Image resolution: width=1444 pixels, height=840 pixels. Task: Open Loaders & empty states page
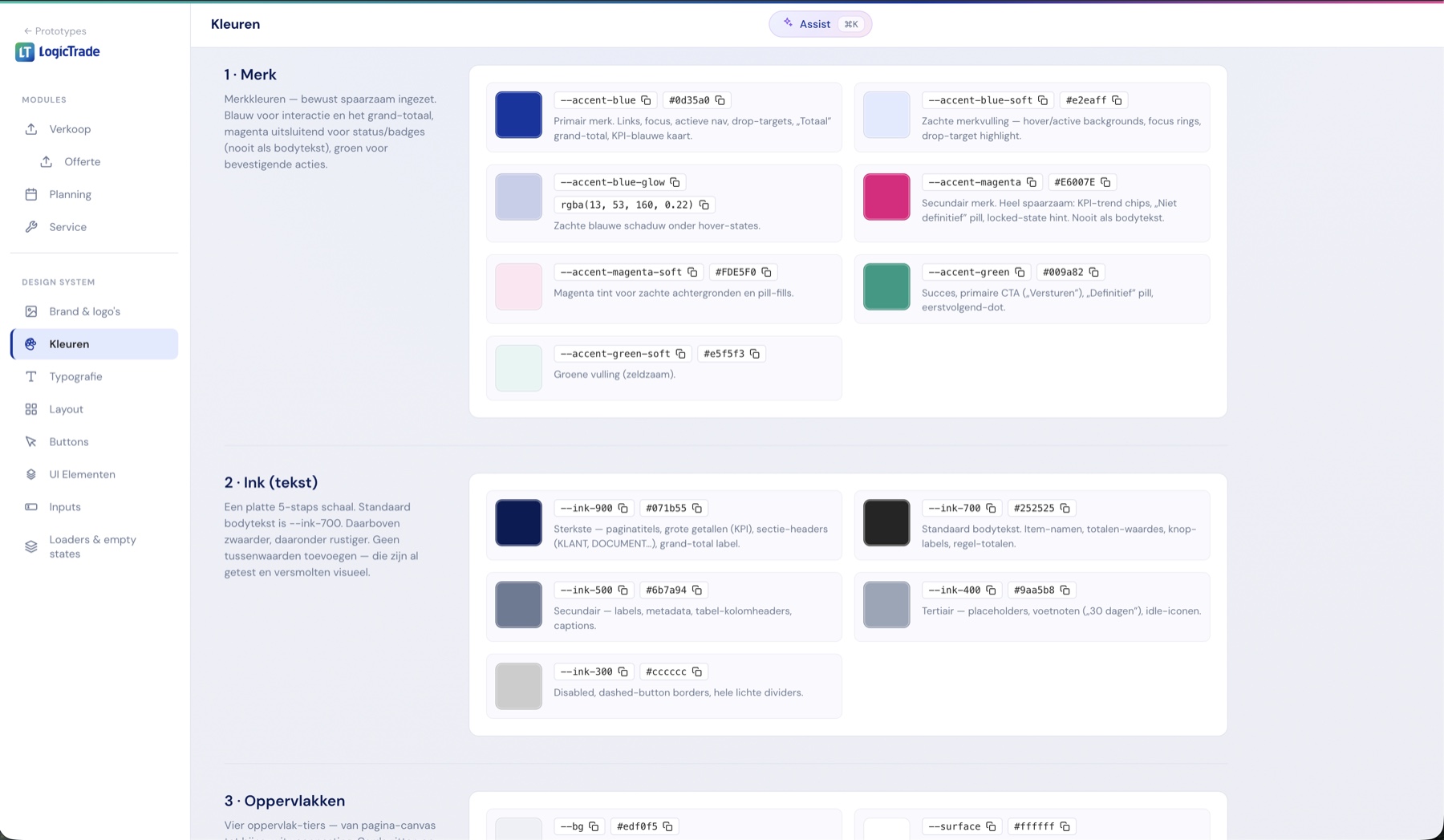tap(94, 546)
